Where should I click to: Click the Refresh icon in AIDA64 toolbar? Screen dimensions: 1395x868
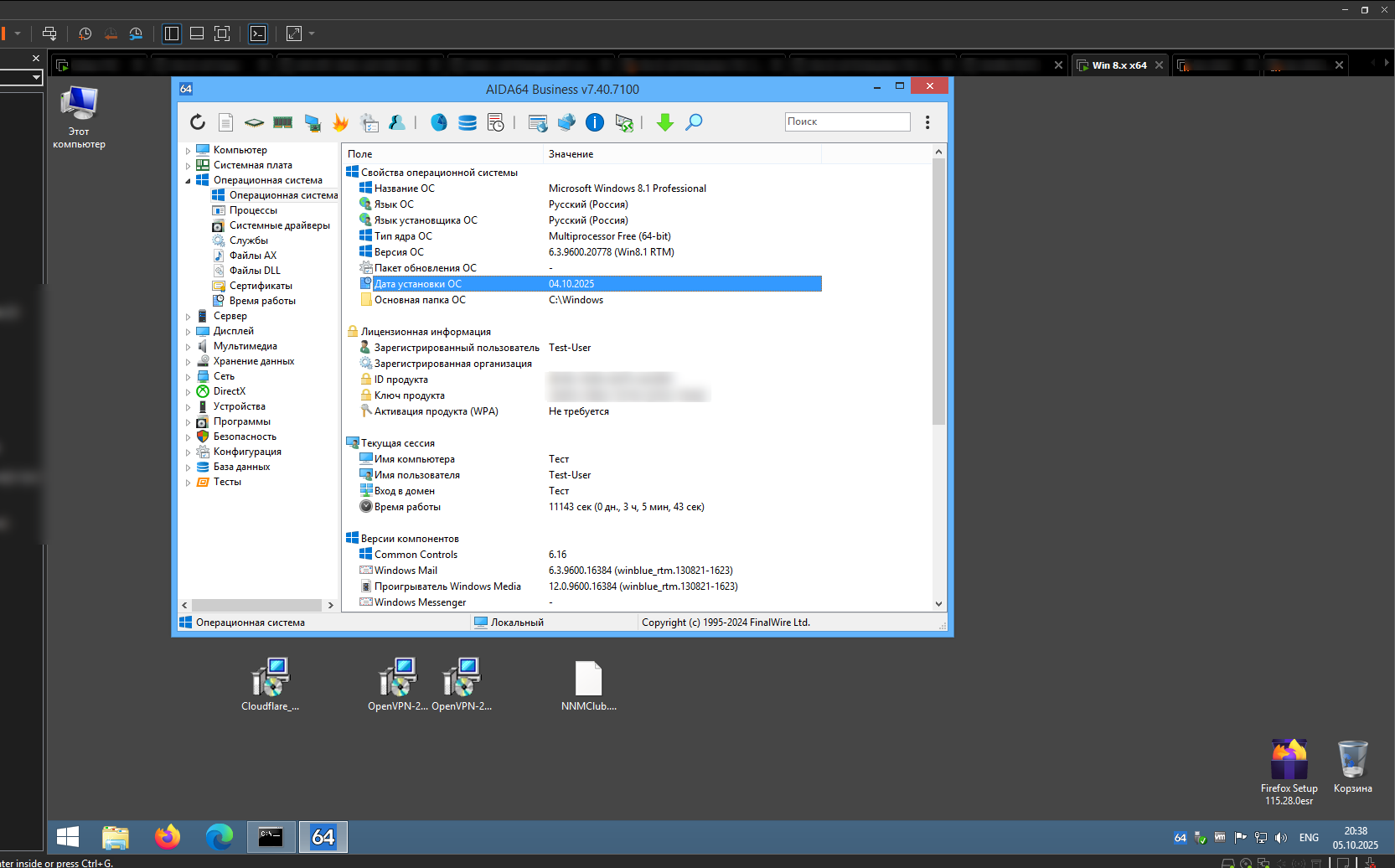(x=198, y=122)
